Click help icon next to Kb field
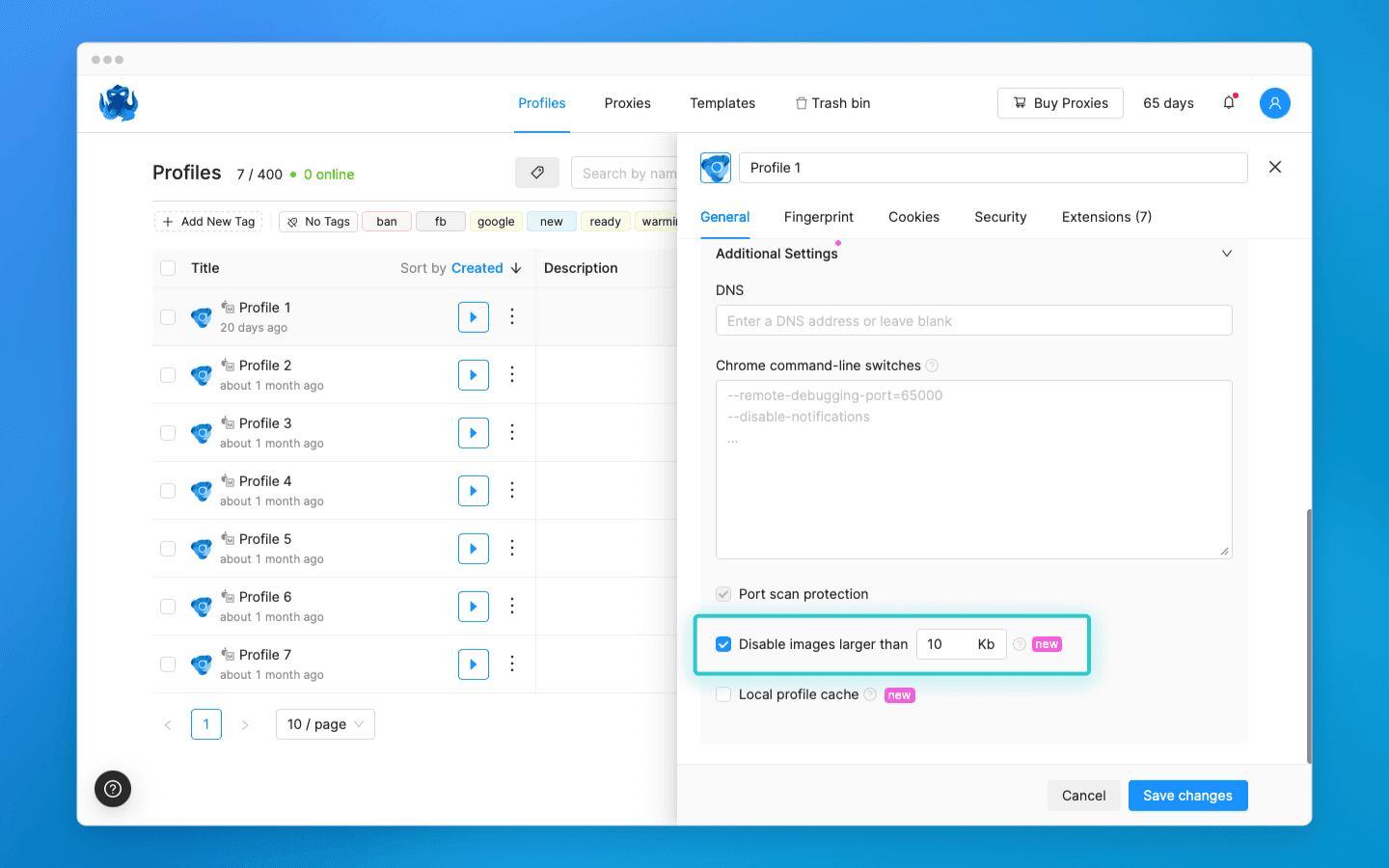1389x868 pixels. tap(1020, 644)
